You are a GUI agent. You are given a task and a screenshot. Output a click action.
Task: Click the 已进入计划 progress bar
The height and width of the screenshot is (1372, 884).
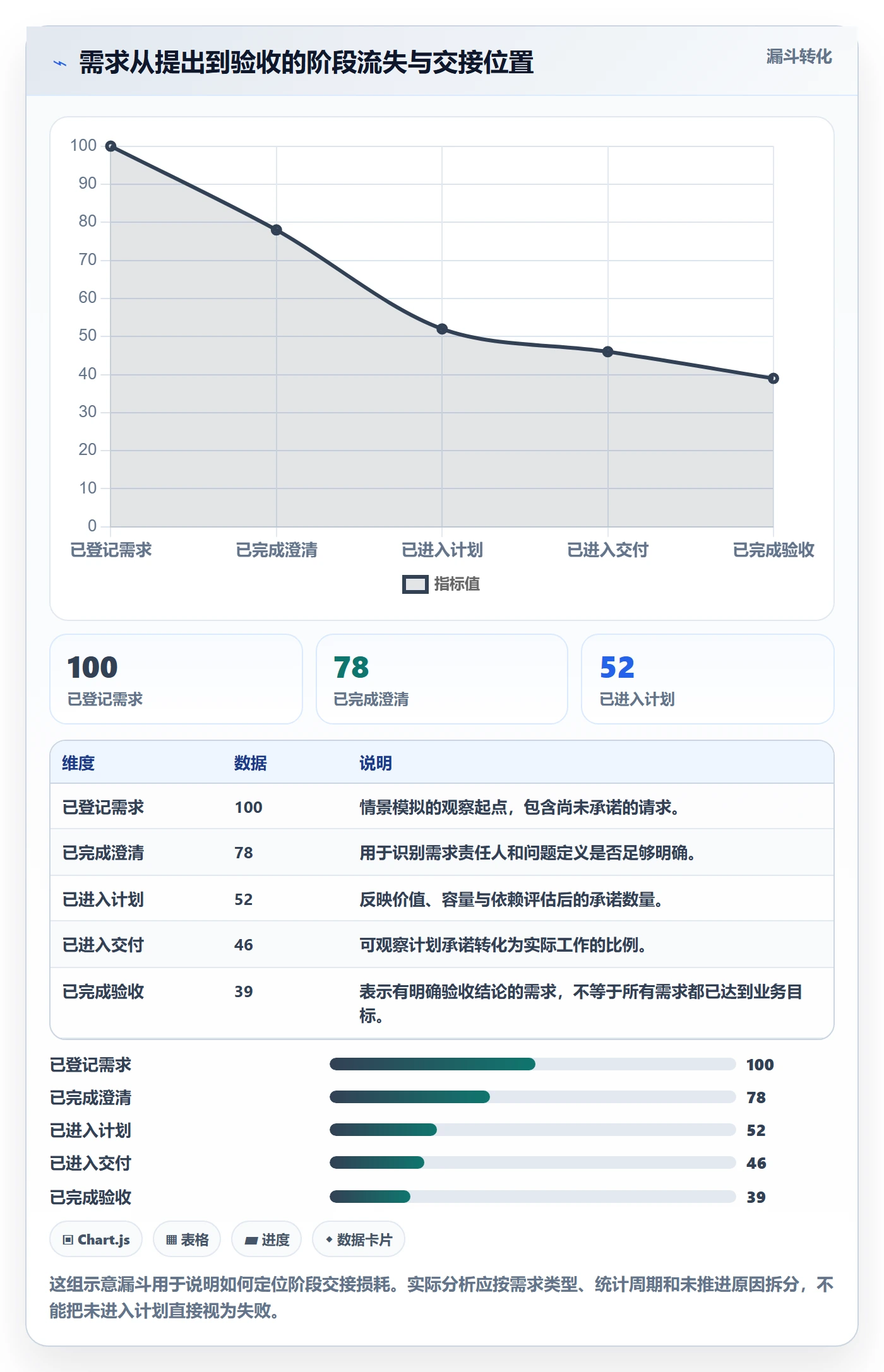(532, 1130)
